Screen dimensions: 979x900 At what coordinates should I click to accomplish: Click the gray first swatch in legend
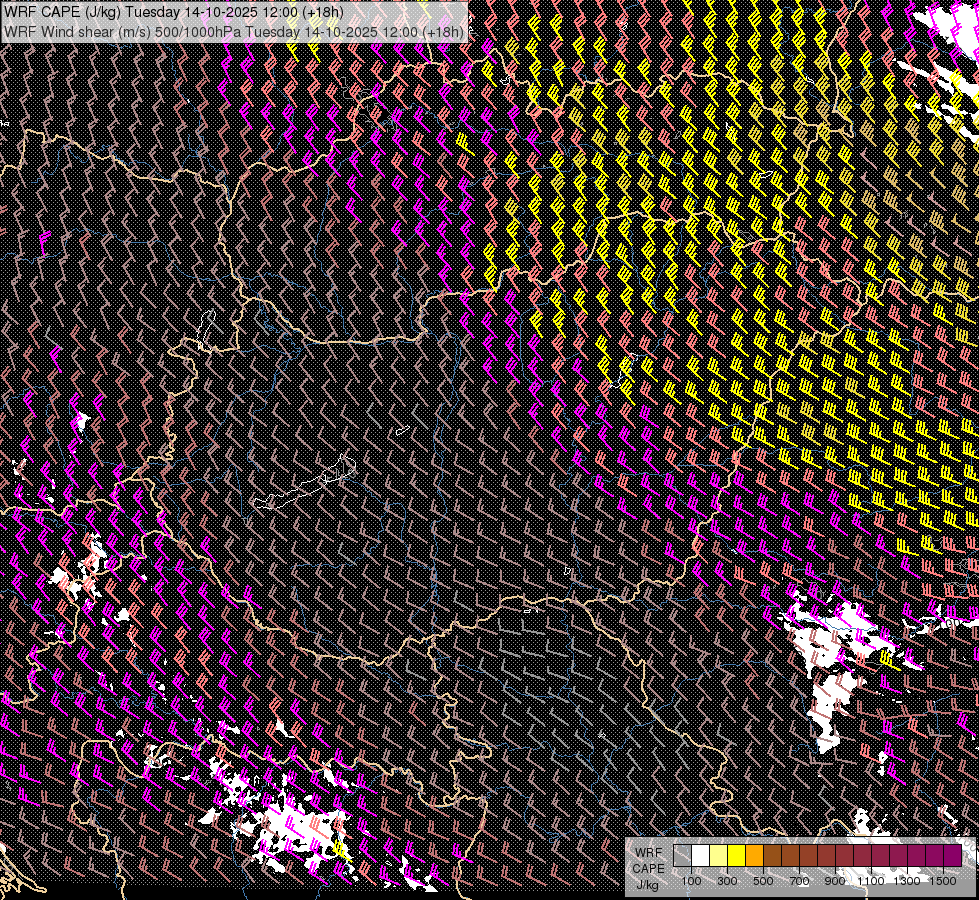[x=682, y=856]
